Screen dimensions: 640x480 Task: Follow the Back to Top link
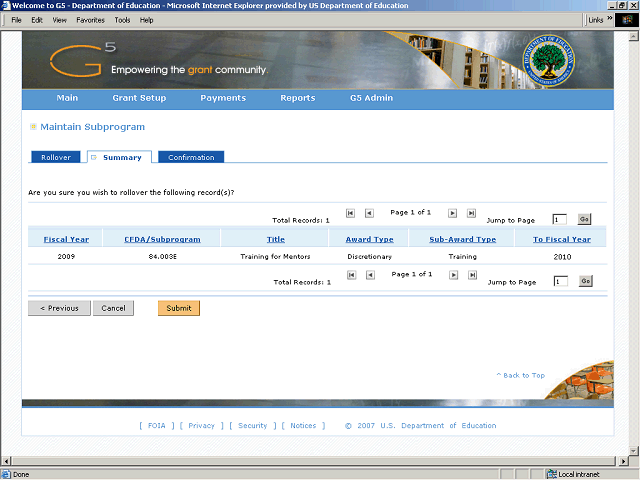521,376
